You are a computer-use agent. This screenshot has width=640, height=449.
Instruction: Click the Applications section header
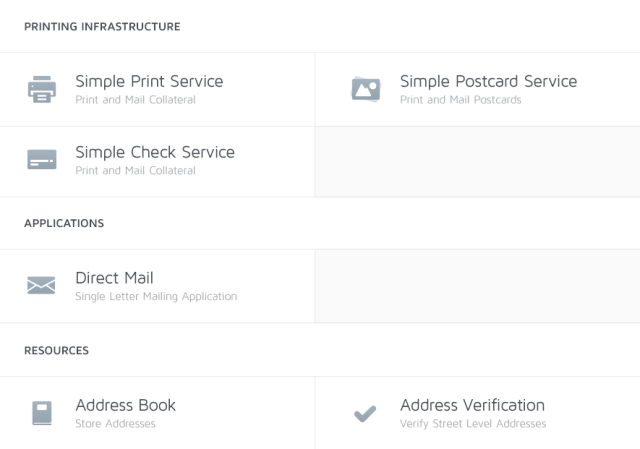64,223
